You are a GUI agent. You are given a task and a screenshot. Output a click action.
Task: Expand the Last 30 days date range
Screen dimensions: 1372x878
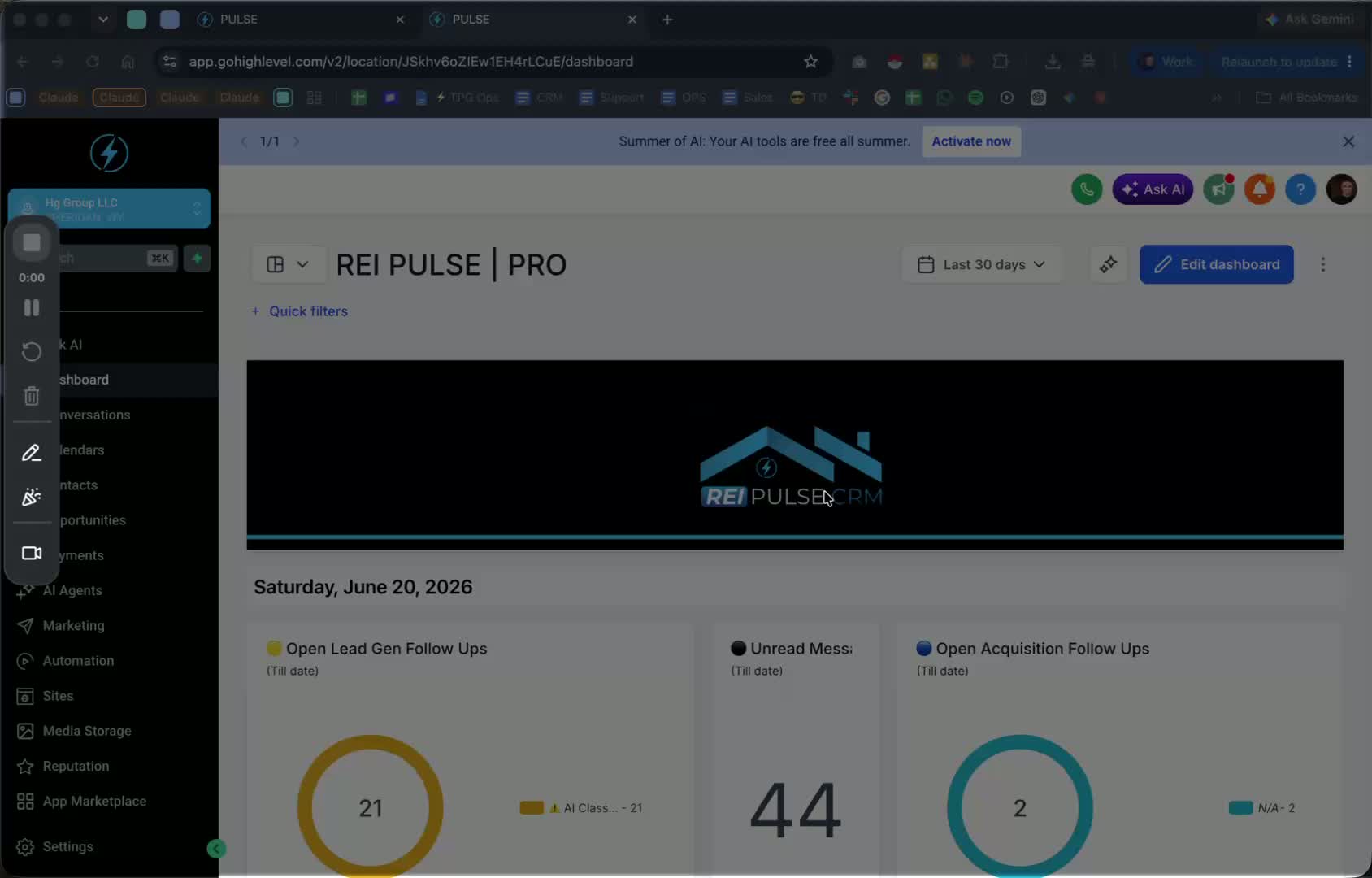tap(981, 265)
